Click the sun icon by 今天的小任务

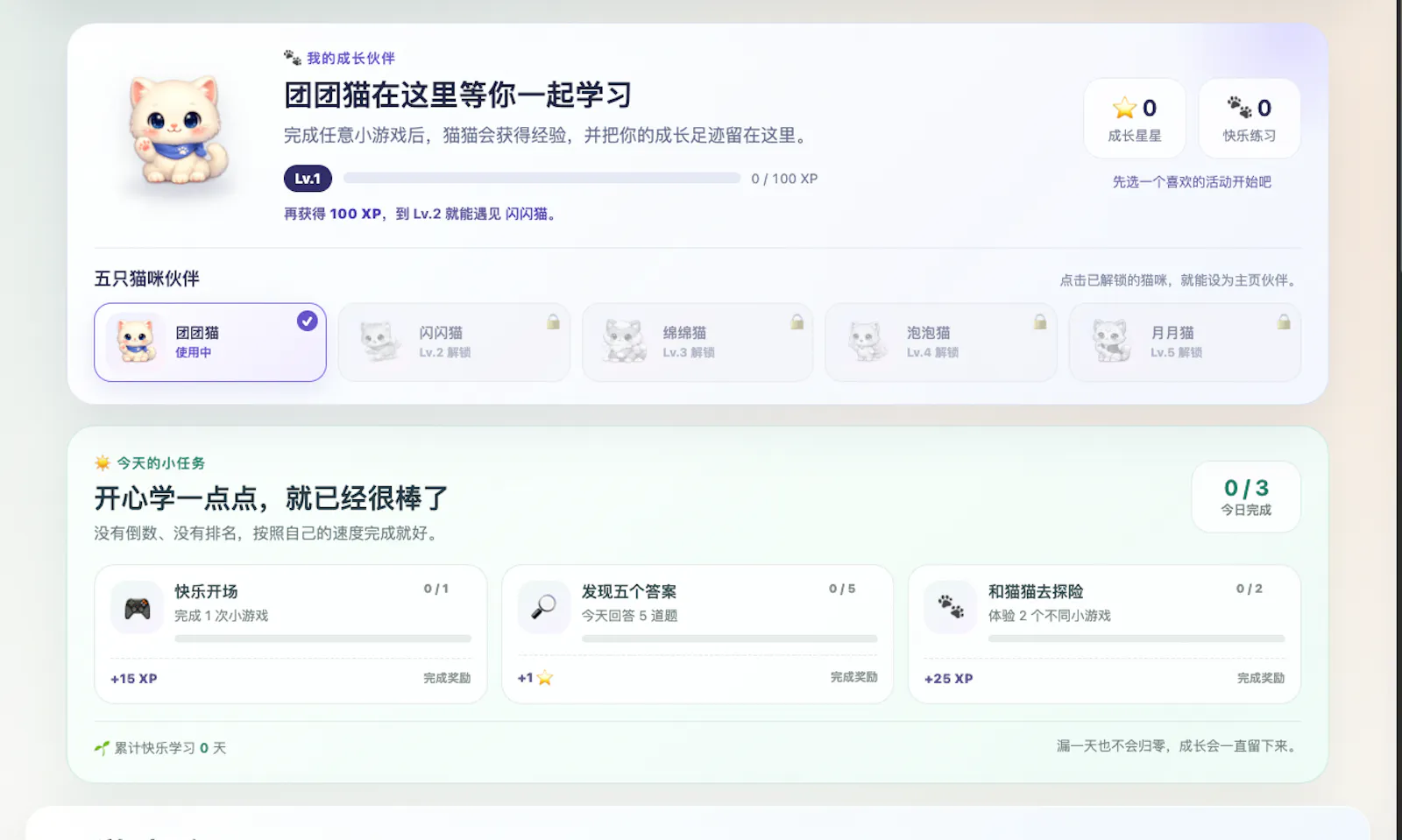(103, 462)
